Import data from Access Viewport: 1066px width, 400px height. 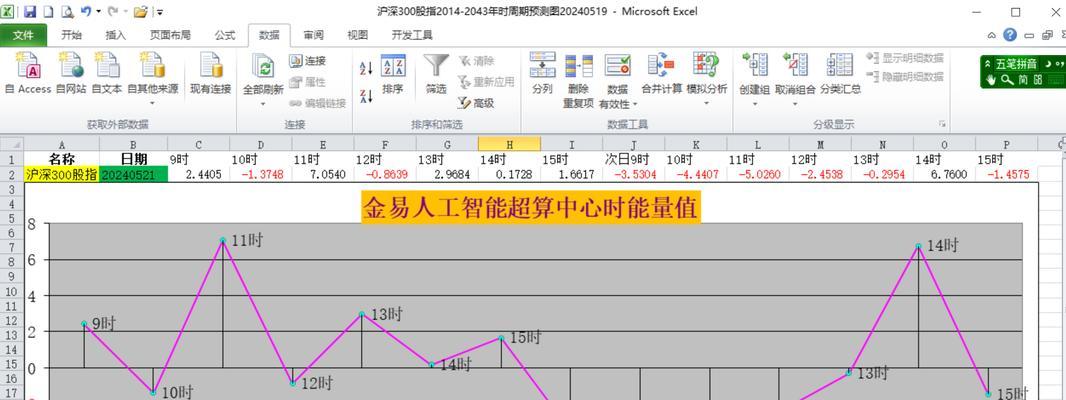pyautogui.click(x=28, y=73)
